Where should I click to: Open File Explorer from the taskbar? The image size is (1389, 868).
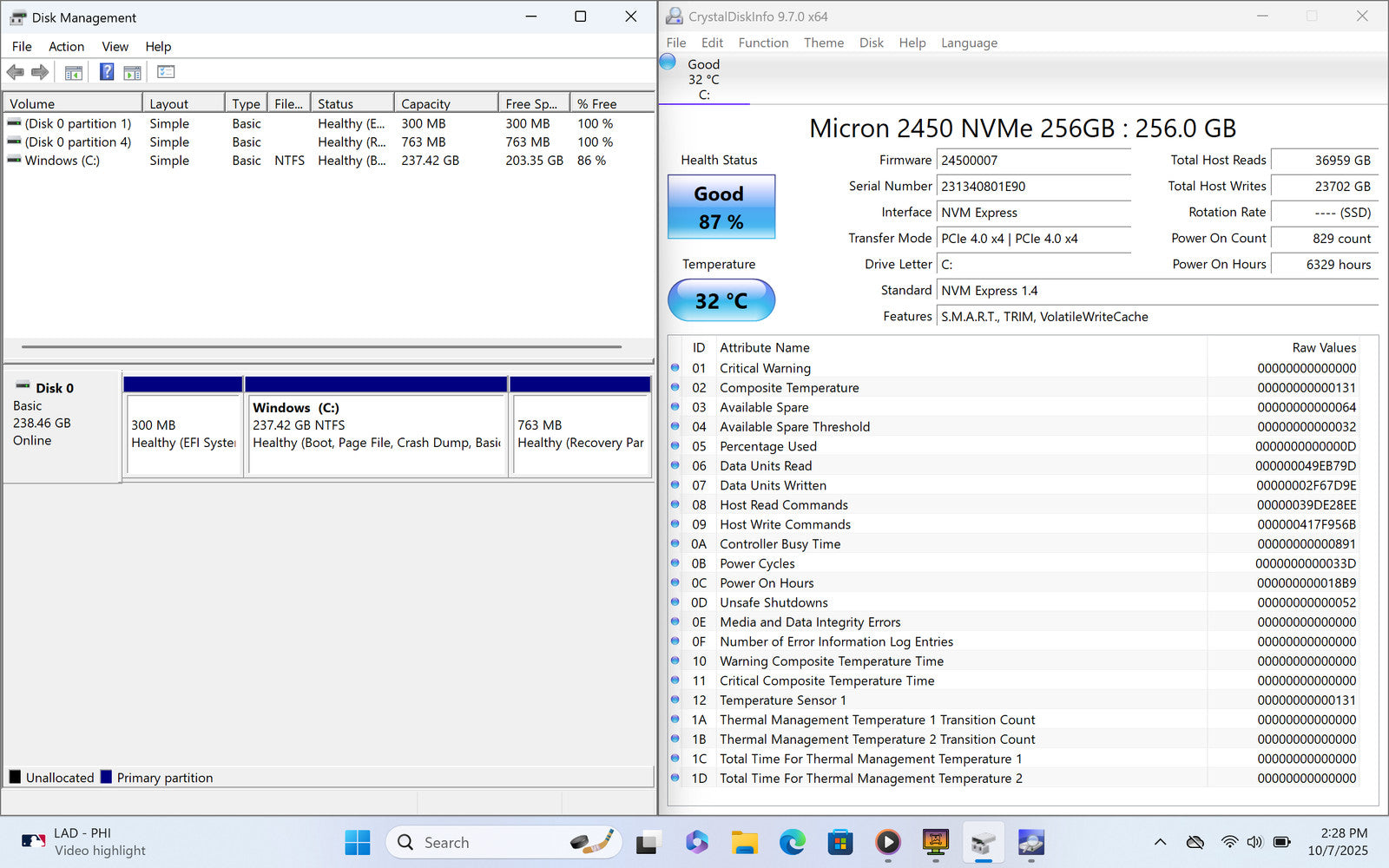(x=744, y=842)
